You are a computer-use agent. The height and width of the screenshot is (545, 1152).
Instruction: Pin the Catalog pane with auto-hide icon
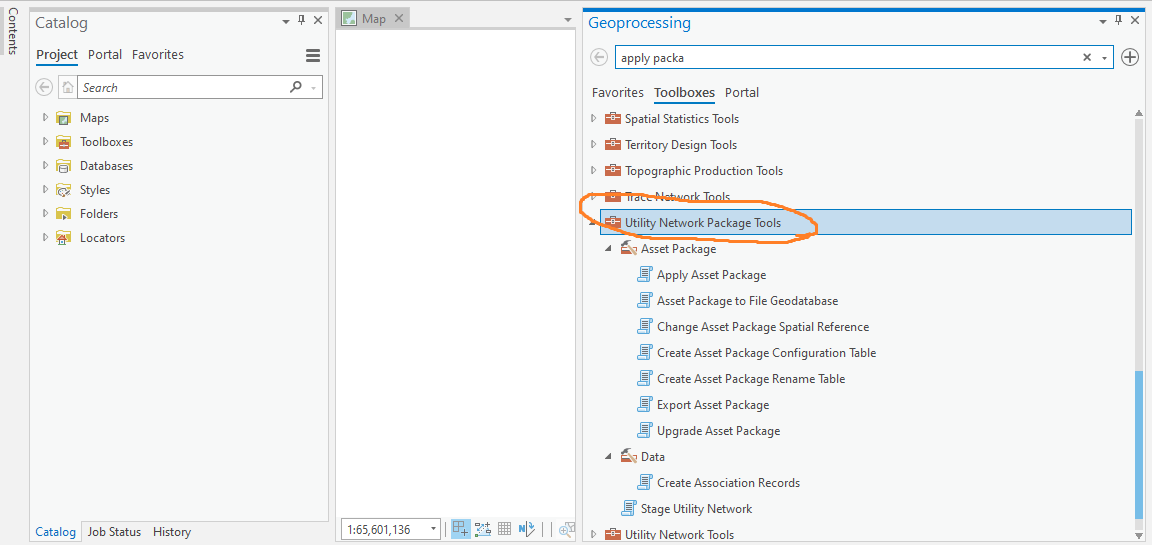301,21
